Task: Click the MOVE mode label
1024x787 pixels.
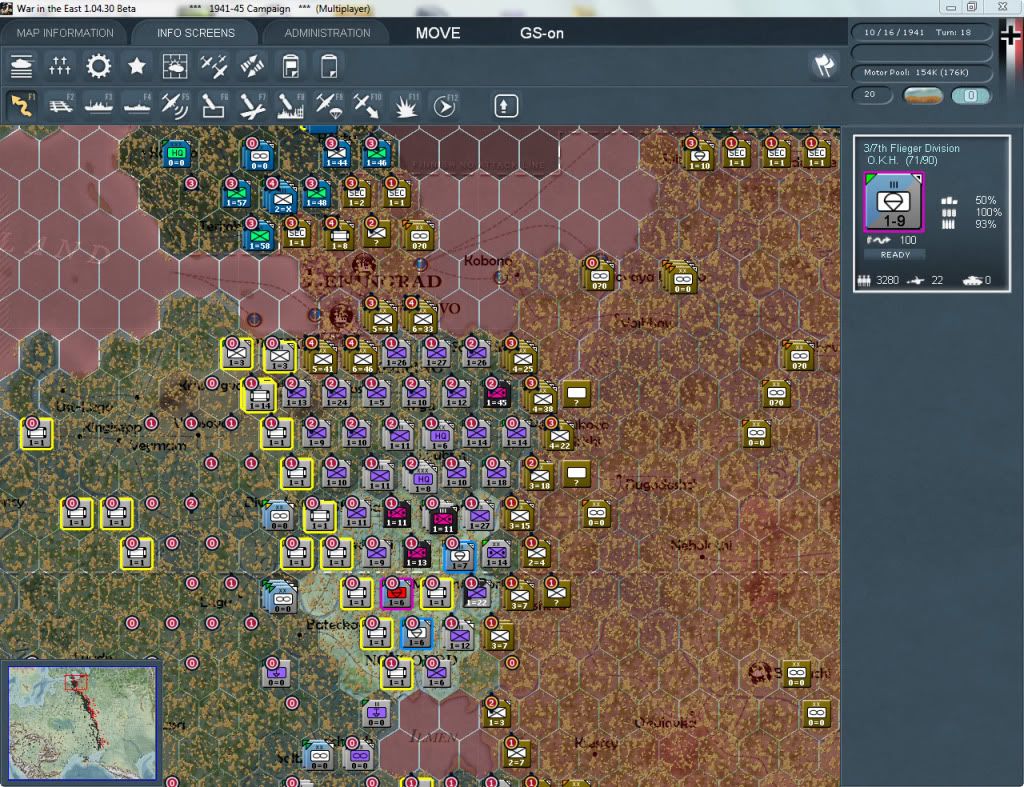Action: pos(438,33)
